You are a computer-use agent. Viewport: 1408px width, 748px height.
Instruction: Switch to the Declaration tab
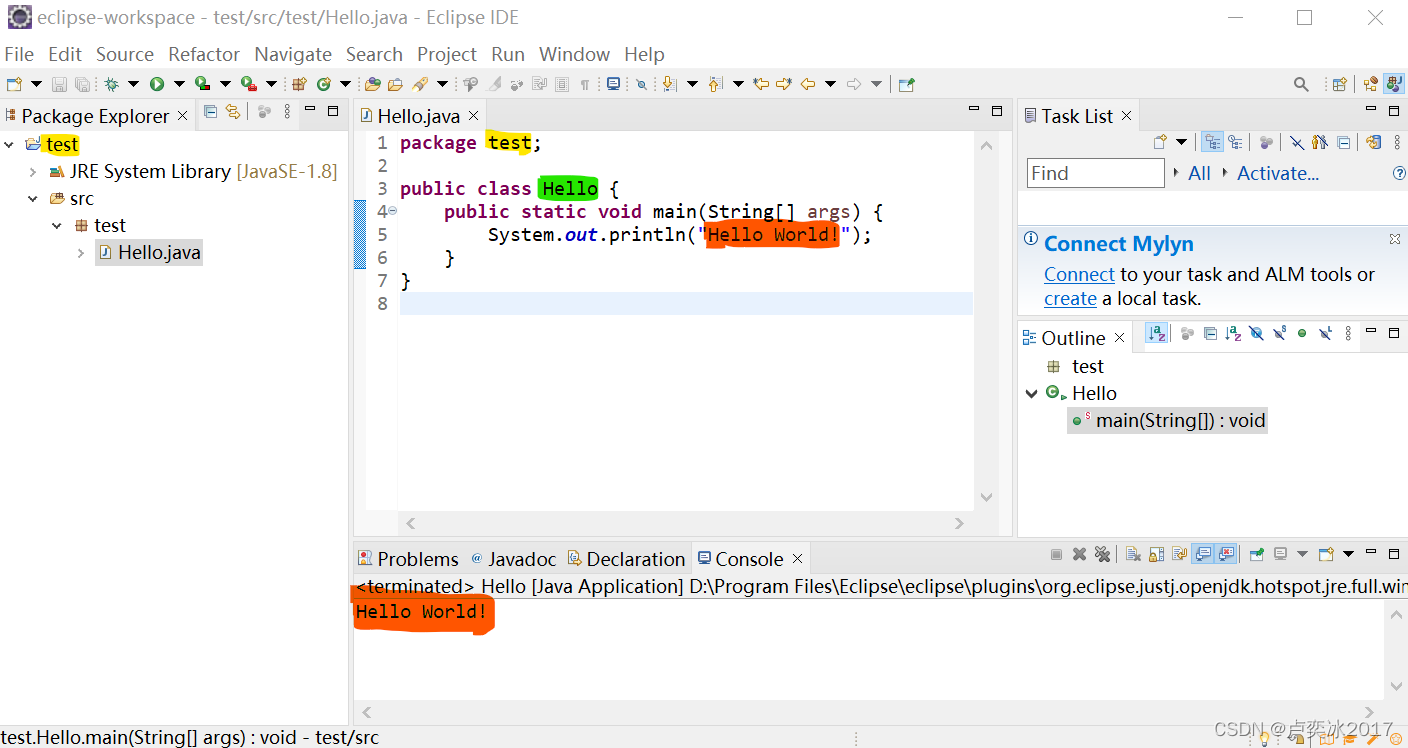click(626, 559)
